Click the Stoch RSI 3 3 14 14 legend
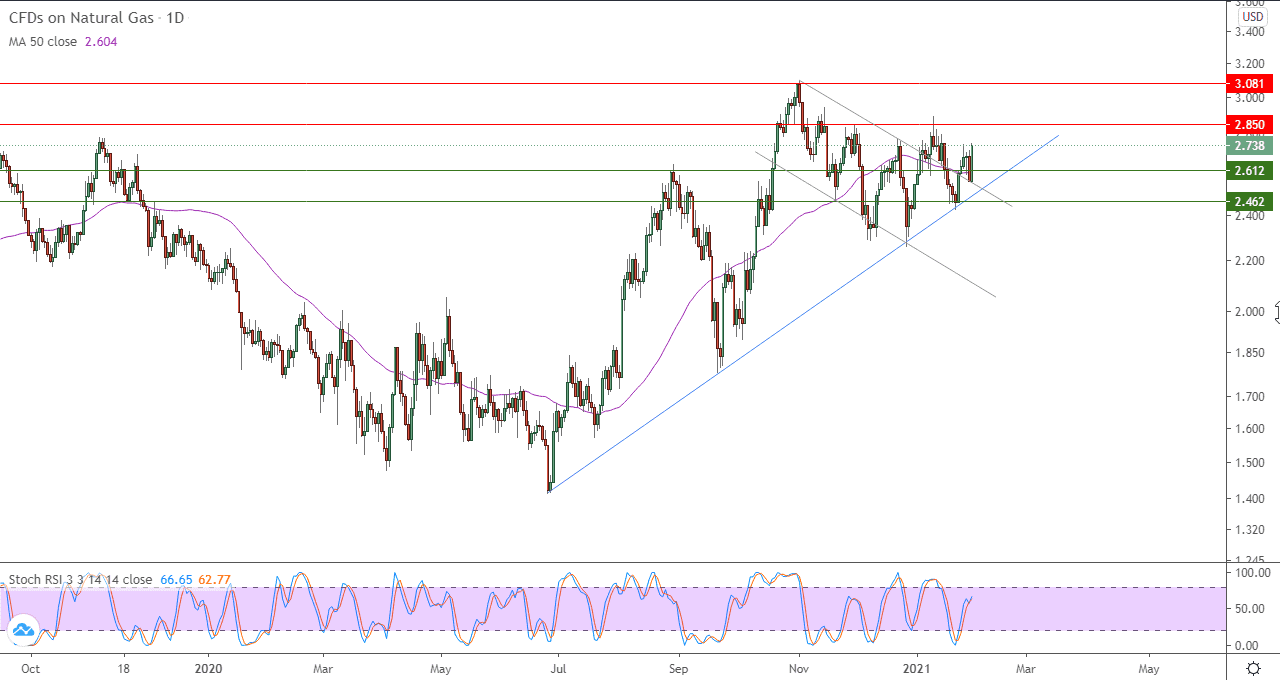Viewport: 1280px width, 680px height. pyautogui.click(x=81, y=579)
